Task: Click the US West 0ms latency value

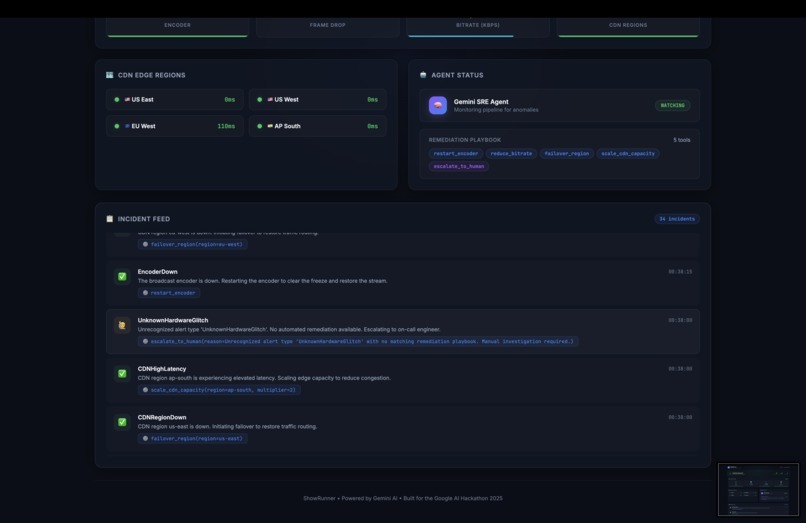Action: [x=373, y=100]
